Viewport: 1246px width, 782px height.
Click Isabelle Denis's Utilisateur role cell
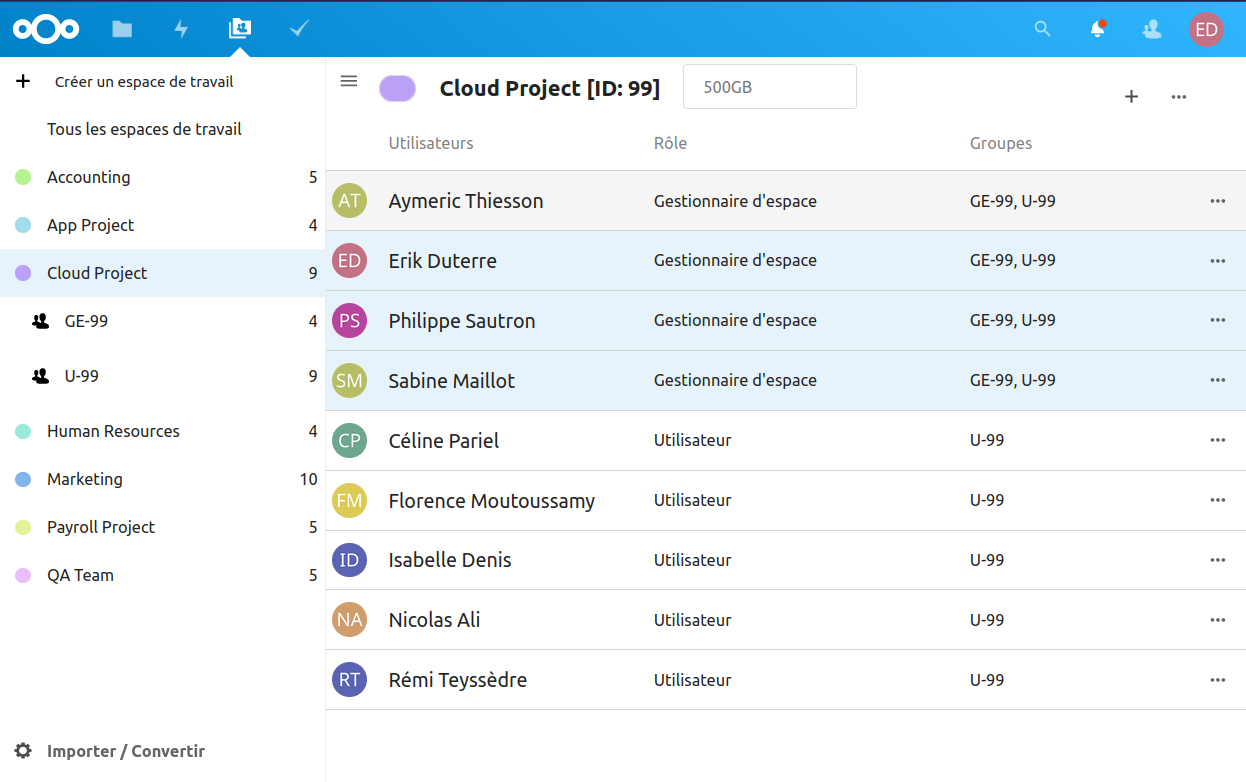coord(693,560)
